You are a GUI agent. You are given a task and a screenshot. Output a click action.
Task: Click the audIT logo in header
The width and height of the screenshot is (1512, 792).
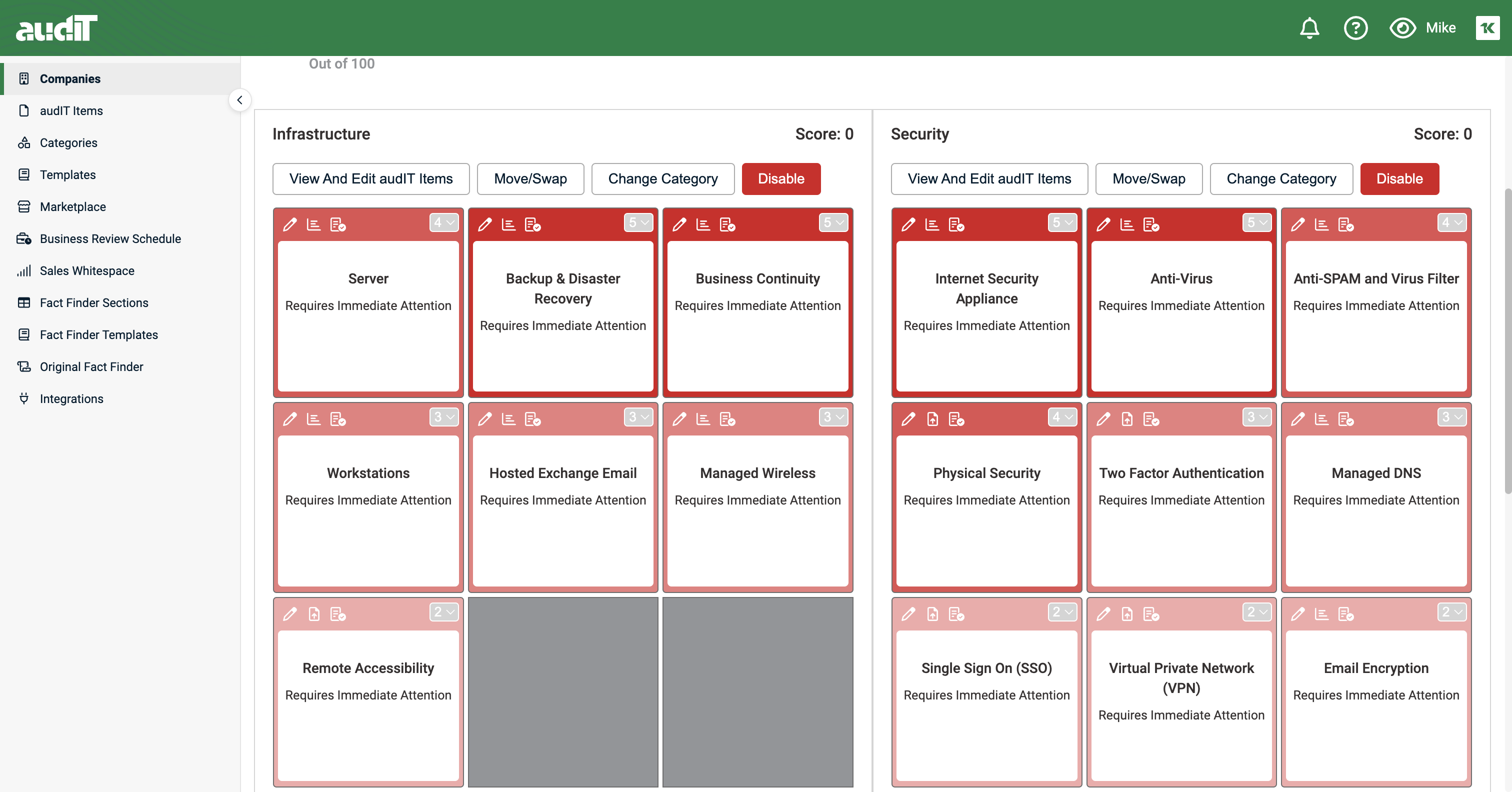(56, 27)
